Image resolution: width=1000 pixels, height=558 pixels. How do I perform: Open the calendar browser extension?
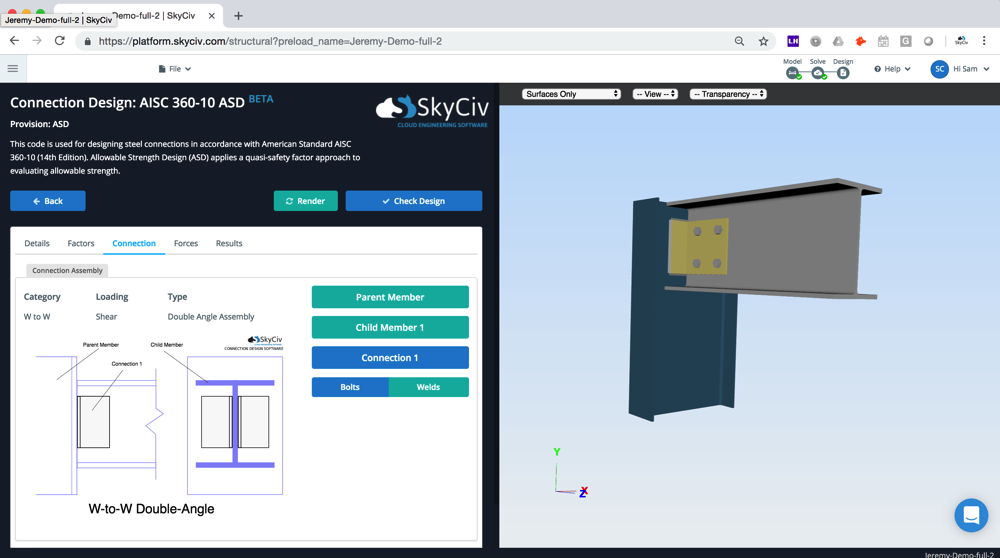pos(883,41)
